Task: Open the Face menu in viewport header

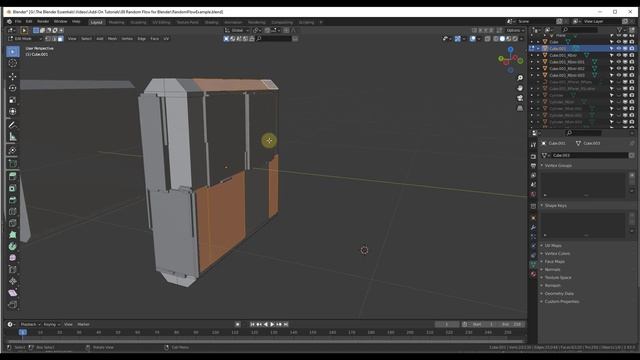Action: [x=155, y=39]
